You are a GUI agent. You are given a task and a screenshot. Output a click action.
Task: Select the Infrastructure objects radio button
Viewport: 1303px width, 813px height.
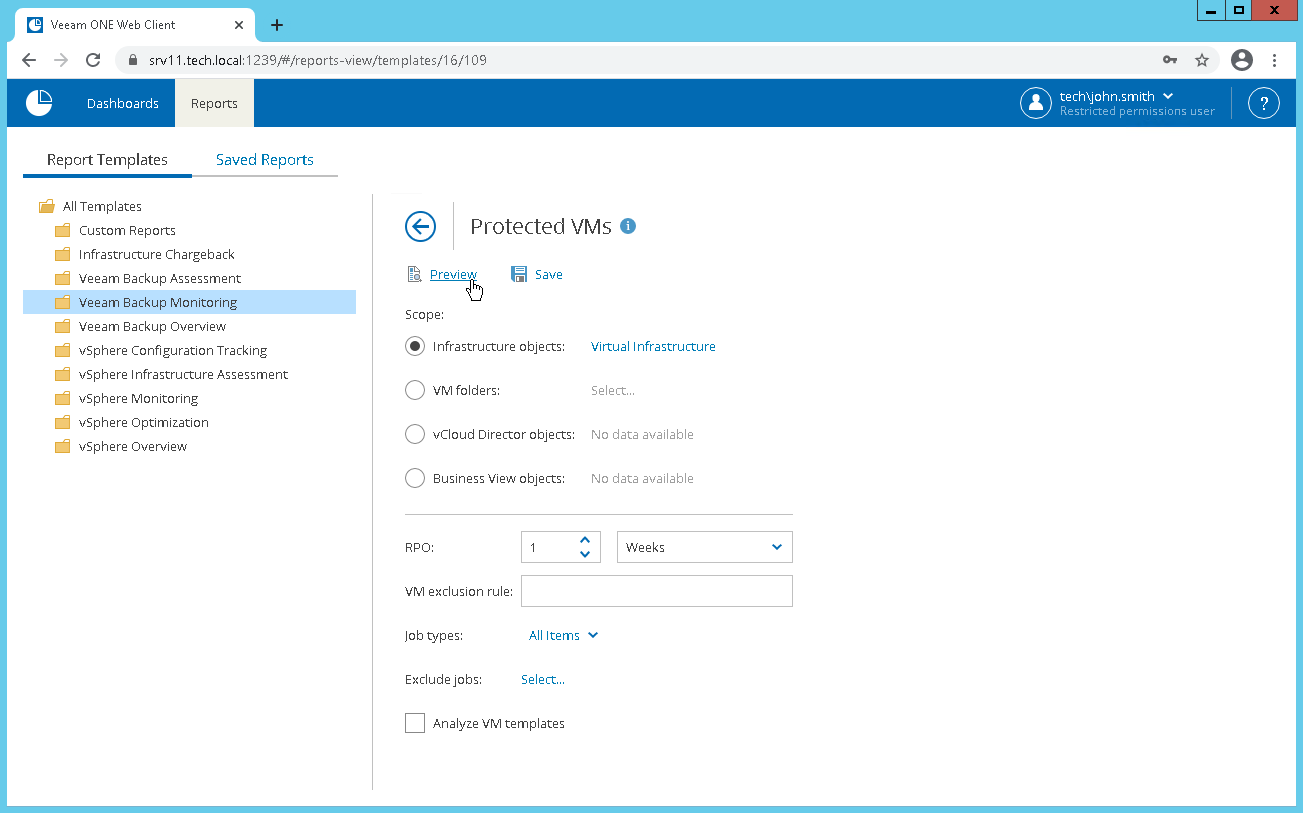point(415,346)
